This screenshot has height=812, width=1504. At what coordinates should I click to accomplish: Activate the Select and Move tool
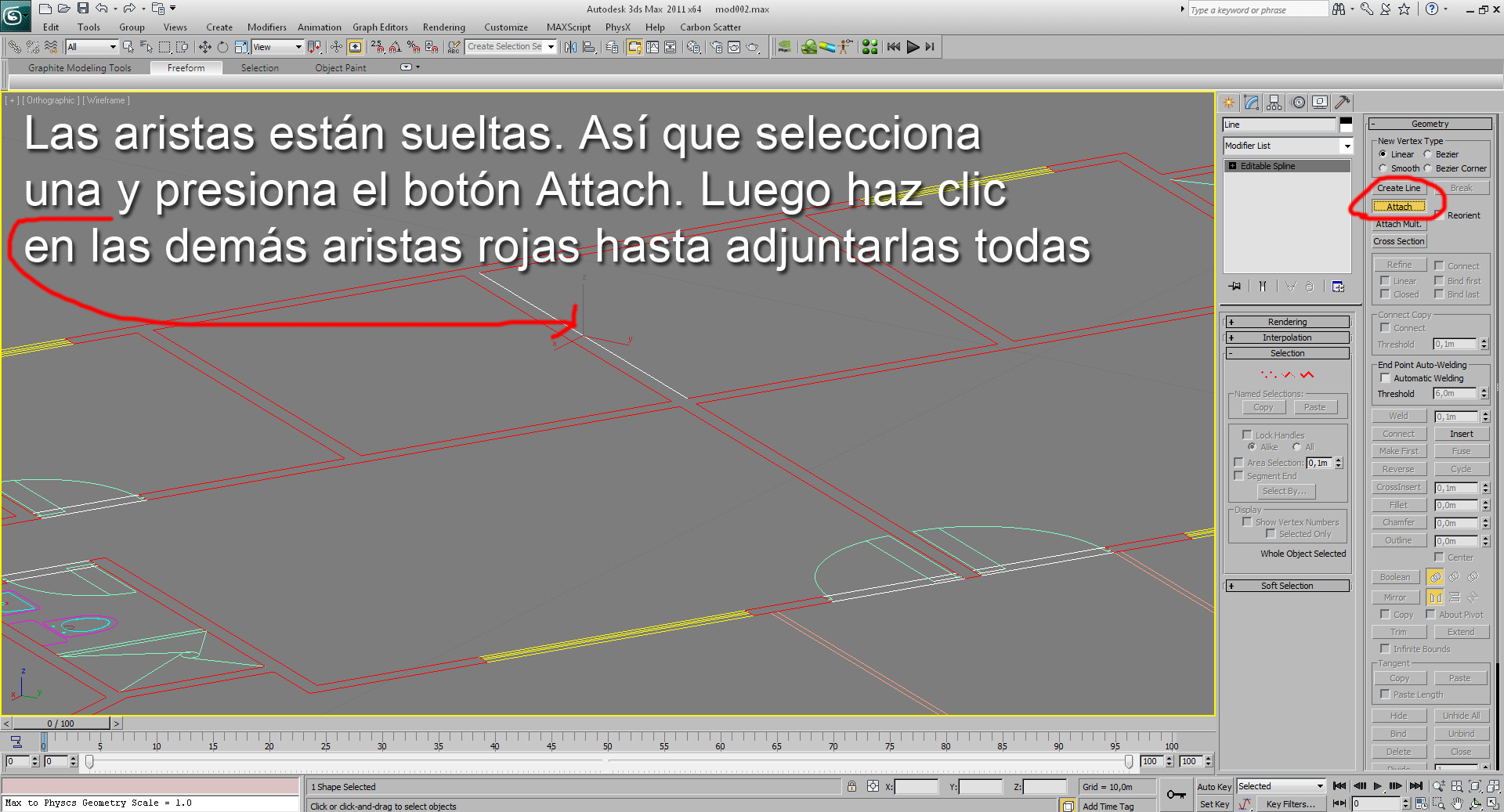click(x=204, y=47)
